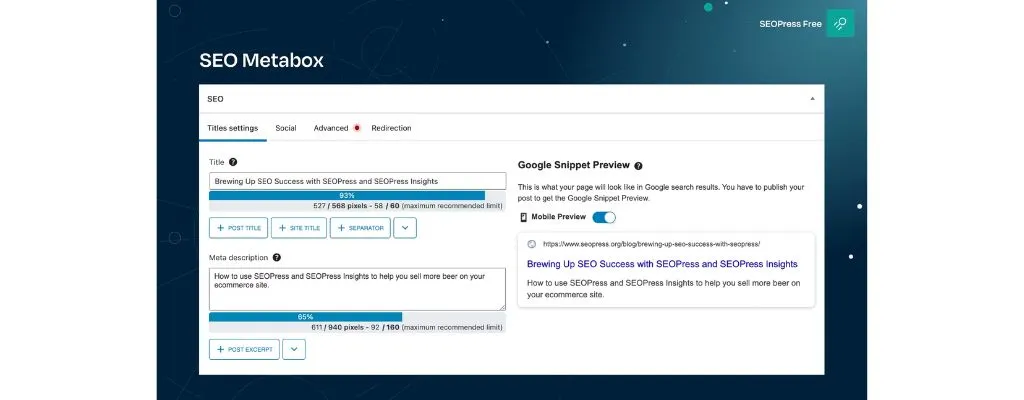Click the mobile phone icon beside Mobile Preview

(x=523, y=217)
